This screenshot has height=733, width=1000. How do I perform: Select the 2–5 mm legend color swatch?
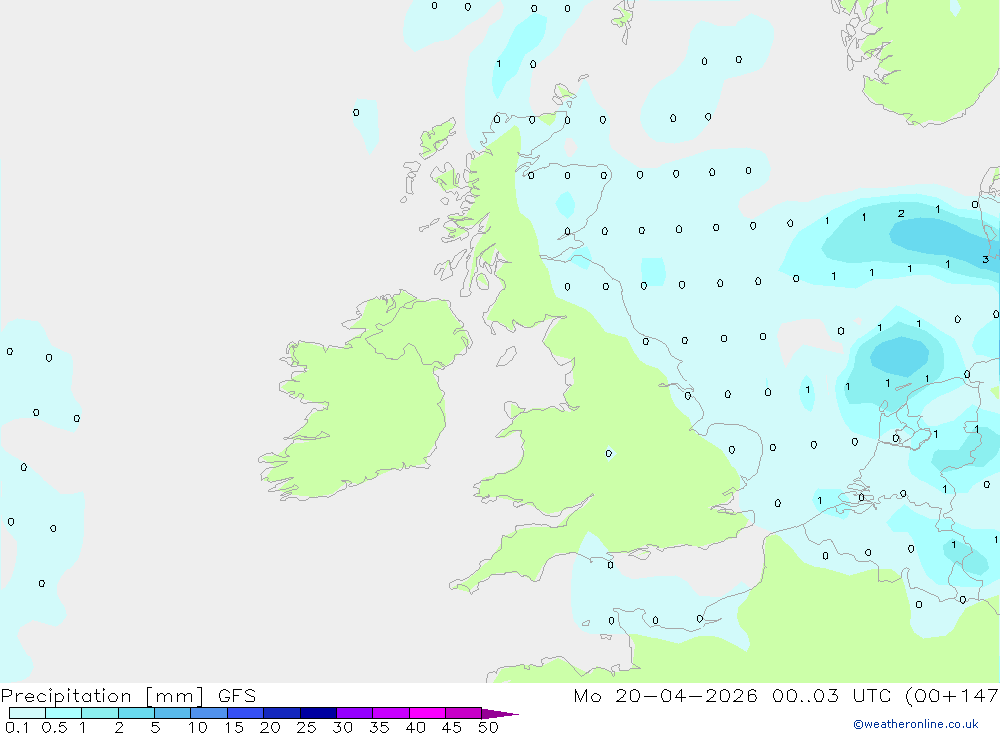click(136, 713)
